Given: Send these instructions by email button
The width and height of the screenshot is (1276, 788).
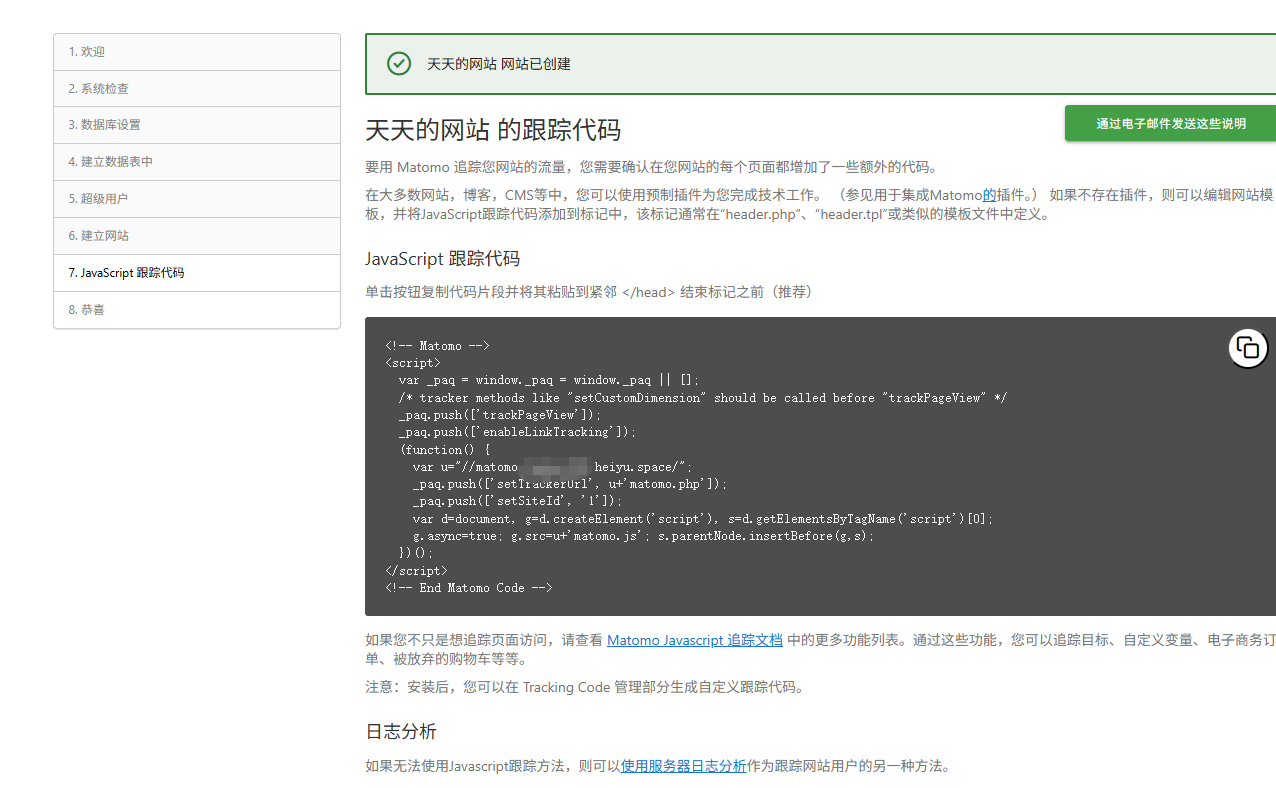Looking at the screenshot, I should (1170, 123).
